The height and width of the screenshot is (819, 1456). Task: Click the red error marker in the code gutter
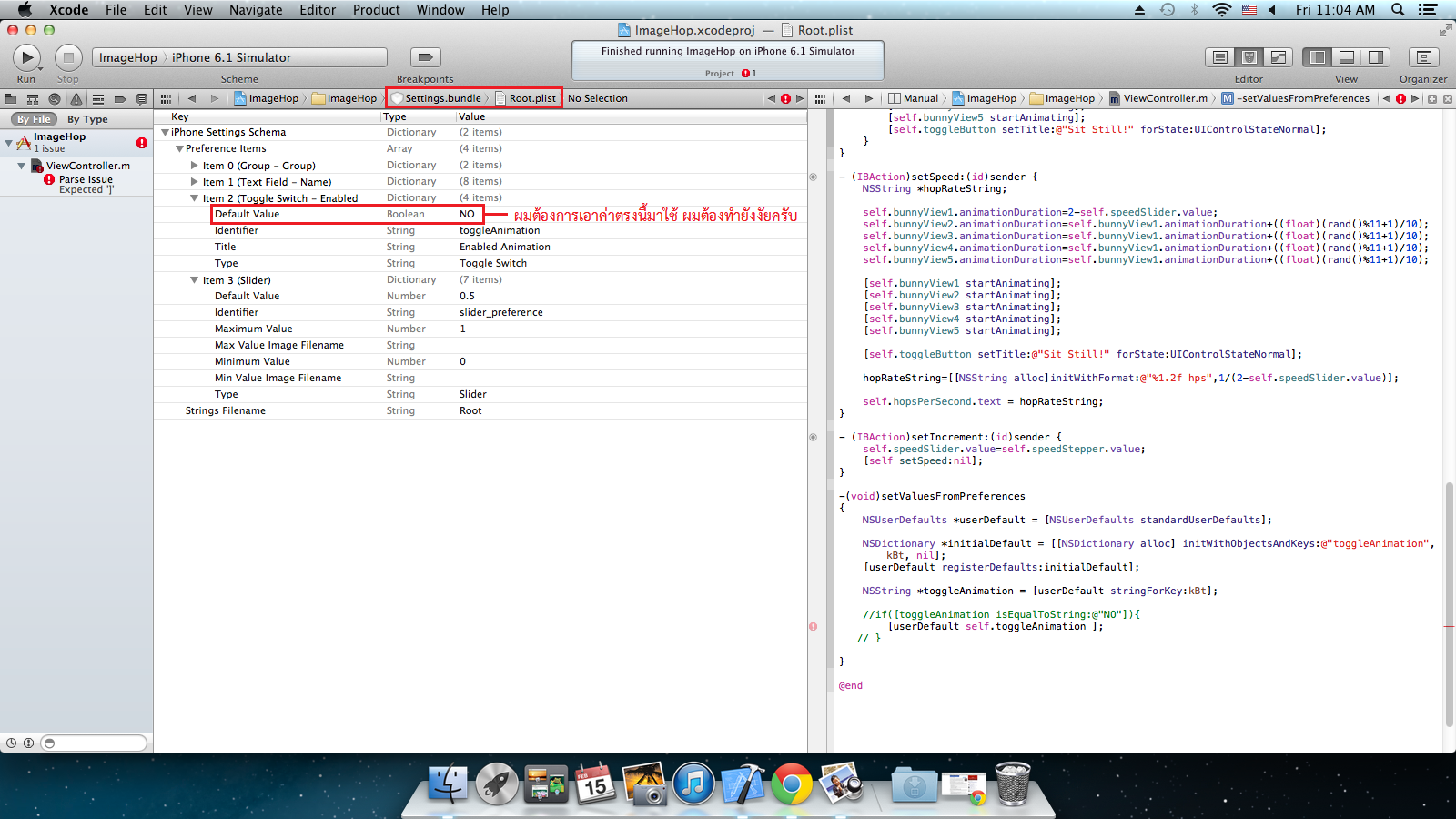pyautogui.click(x=813, y=627)
